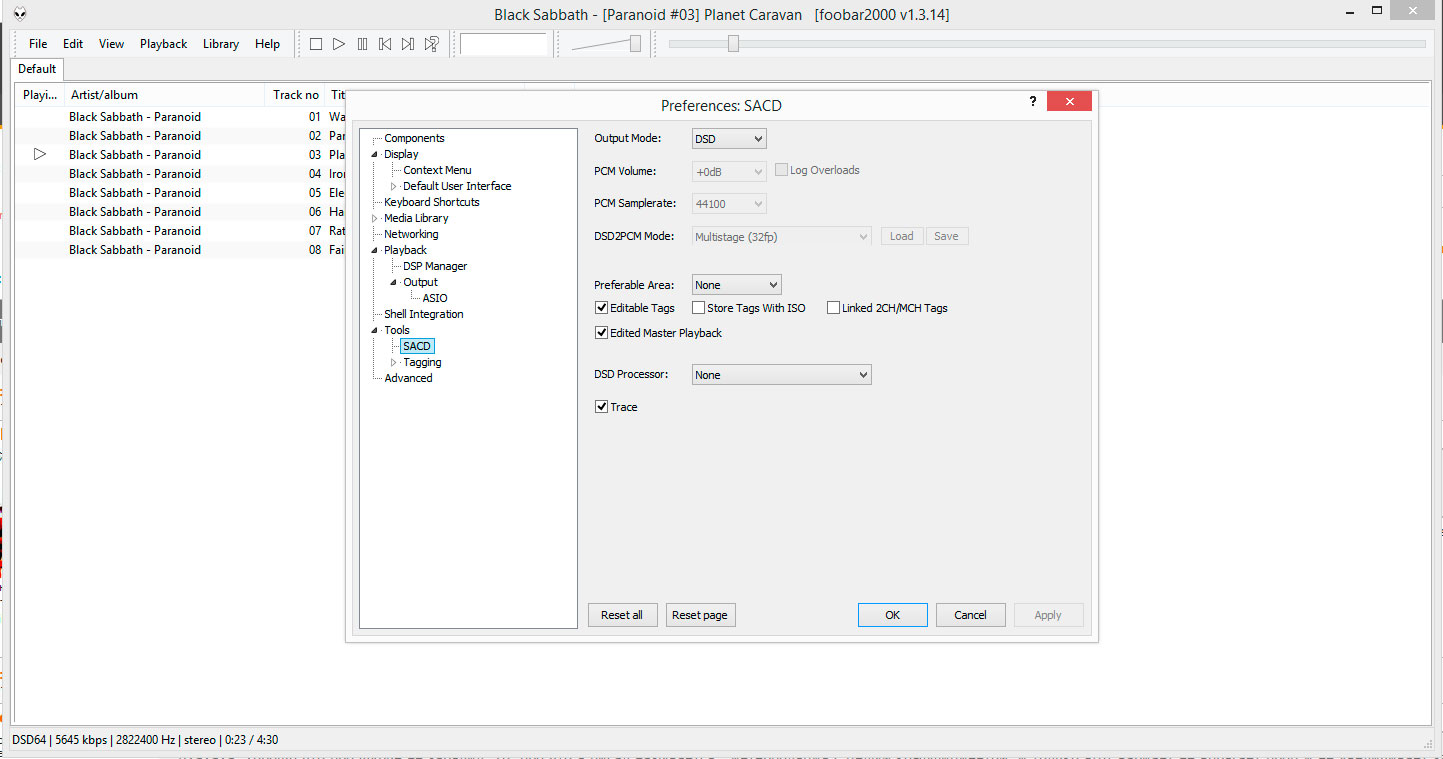Click the Stop playback toolbar icon

315,44
